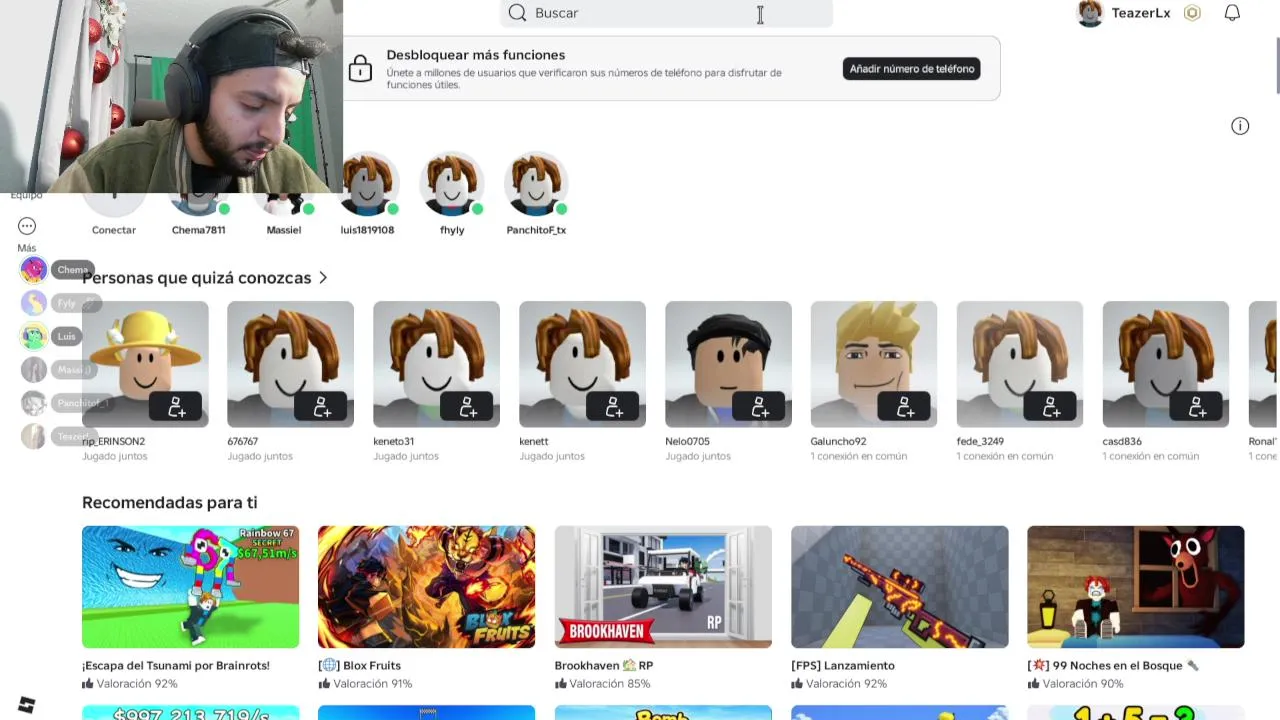Open the [FPS] Lanzamiento game thumbnail

(900, 587)
